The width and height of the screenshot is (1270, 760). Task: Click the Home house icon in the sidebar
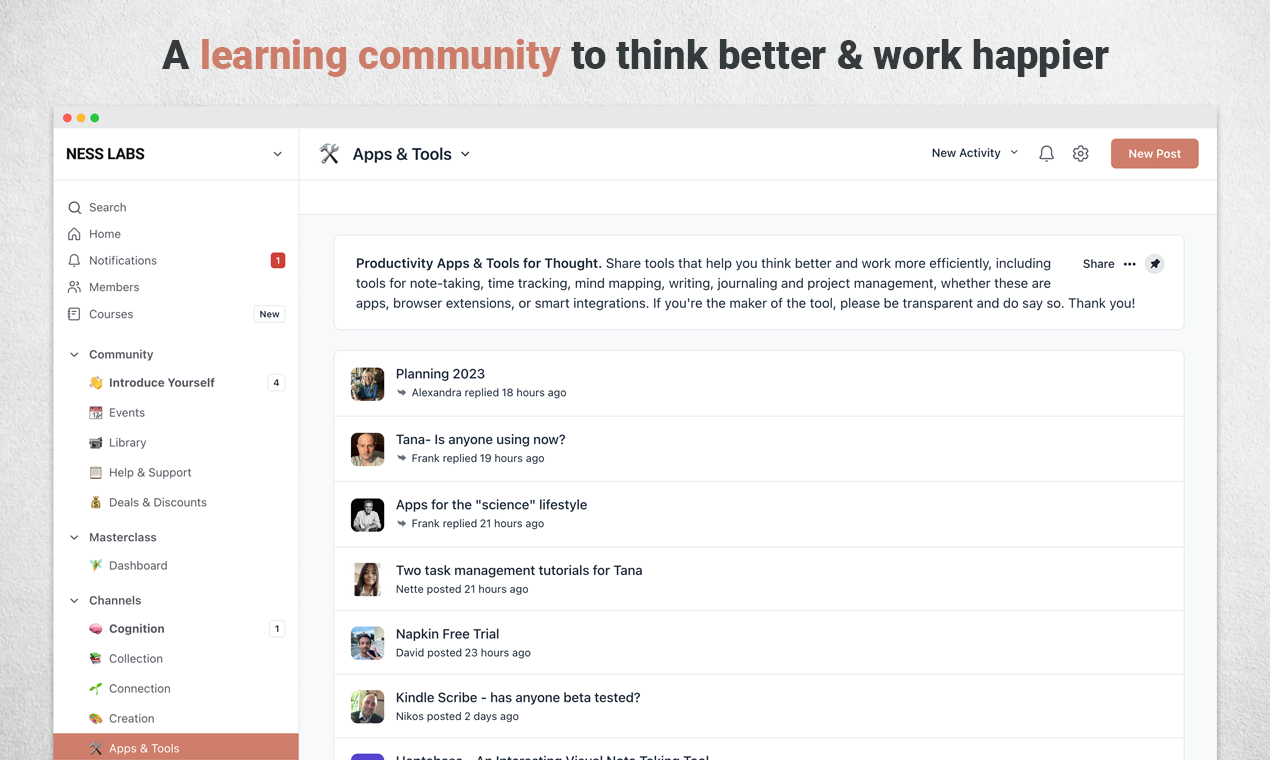click(x=74, y=234)
